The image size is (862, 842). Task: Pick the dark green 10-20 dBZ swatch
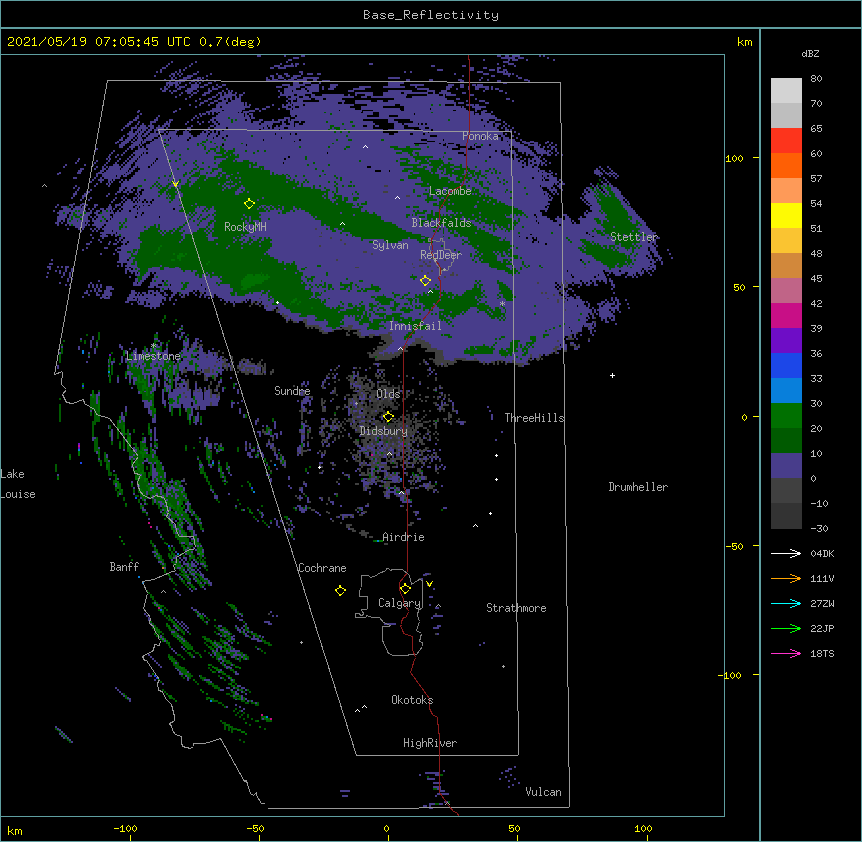[x=786, y=441]
